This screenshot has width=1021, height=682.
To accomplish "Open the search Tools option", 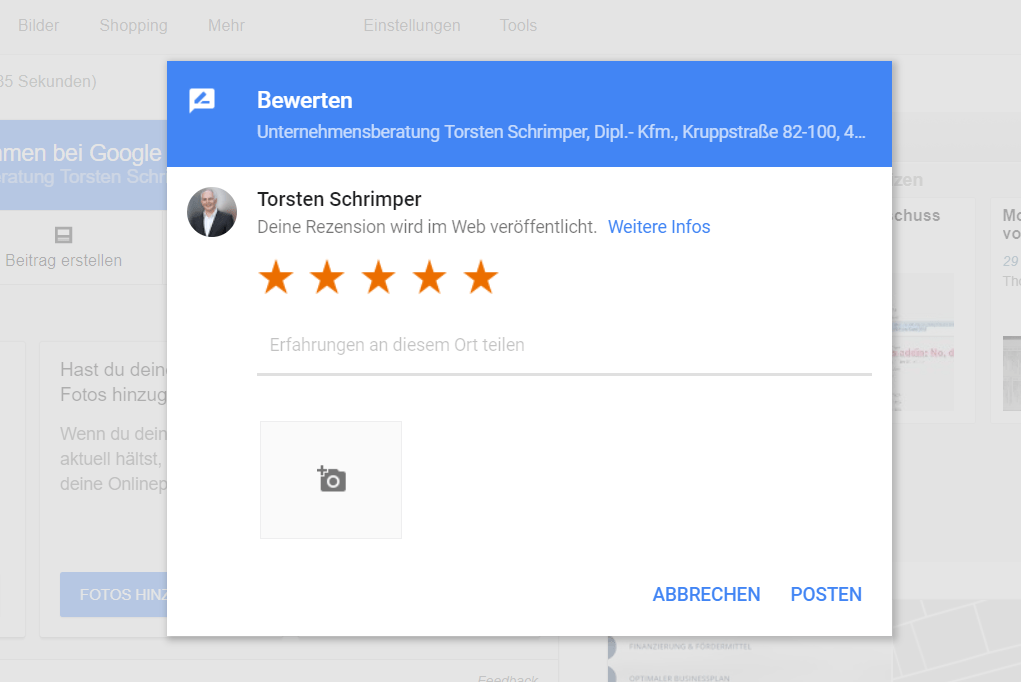I will [518, 25].
